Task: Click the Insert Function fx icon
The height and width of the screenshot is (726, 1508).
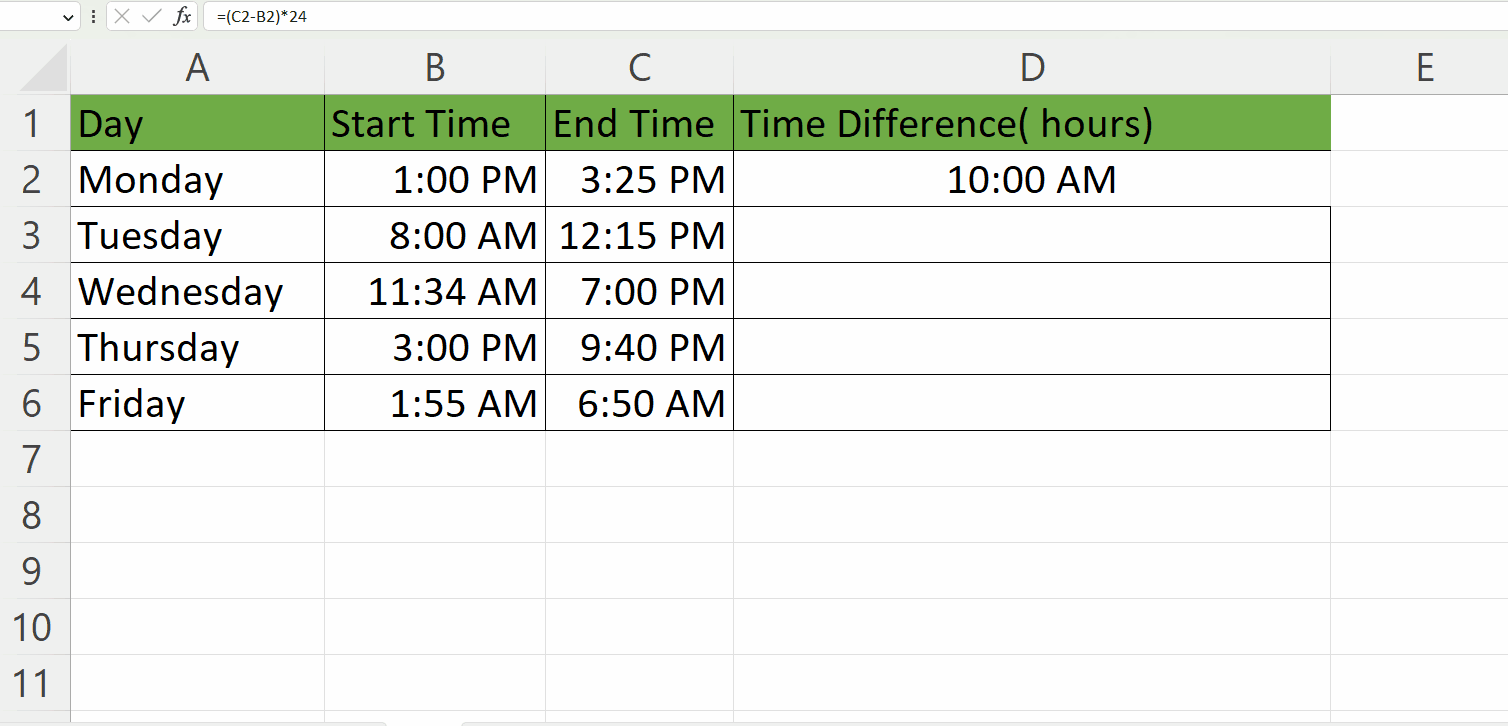Action: 183,16
